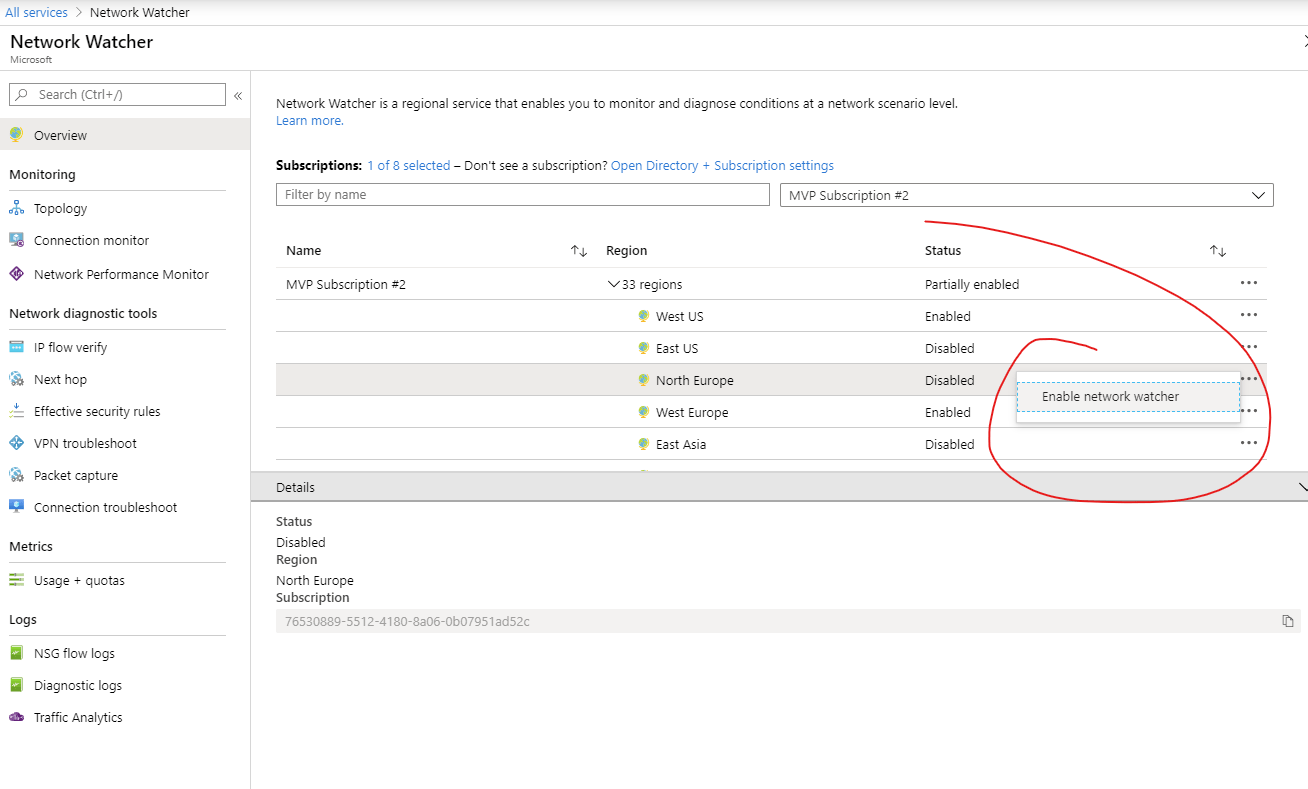Image resolution: width=1308 pixels, height=789 pixels.
Task: Select the Packet capture icon
Action: 16,475
